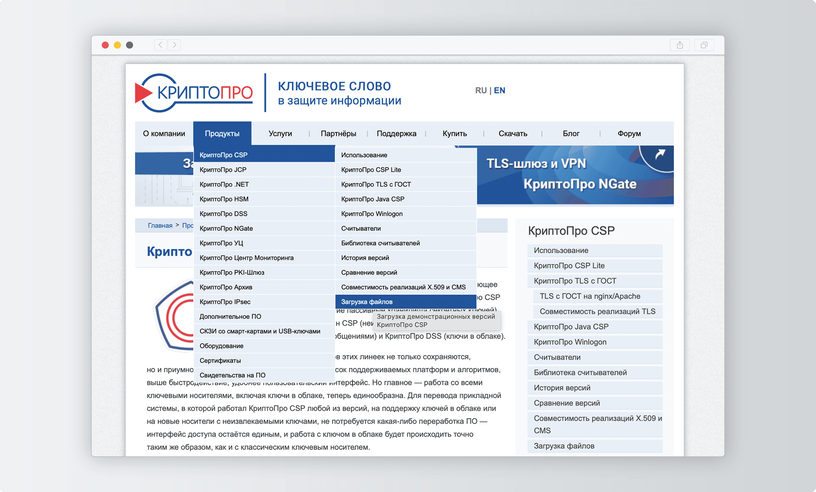Choose Библиотека считывателей in submenu
This screenshot has width=816, height=492.
406,243
